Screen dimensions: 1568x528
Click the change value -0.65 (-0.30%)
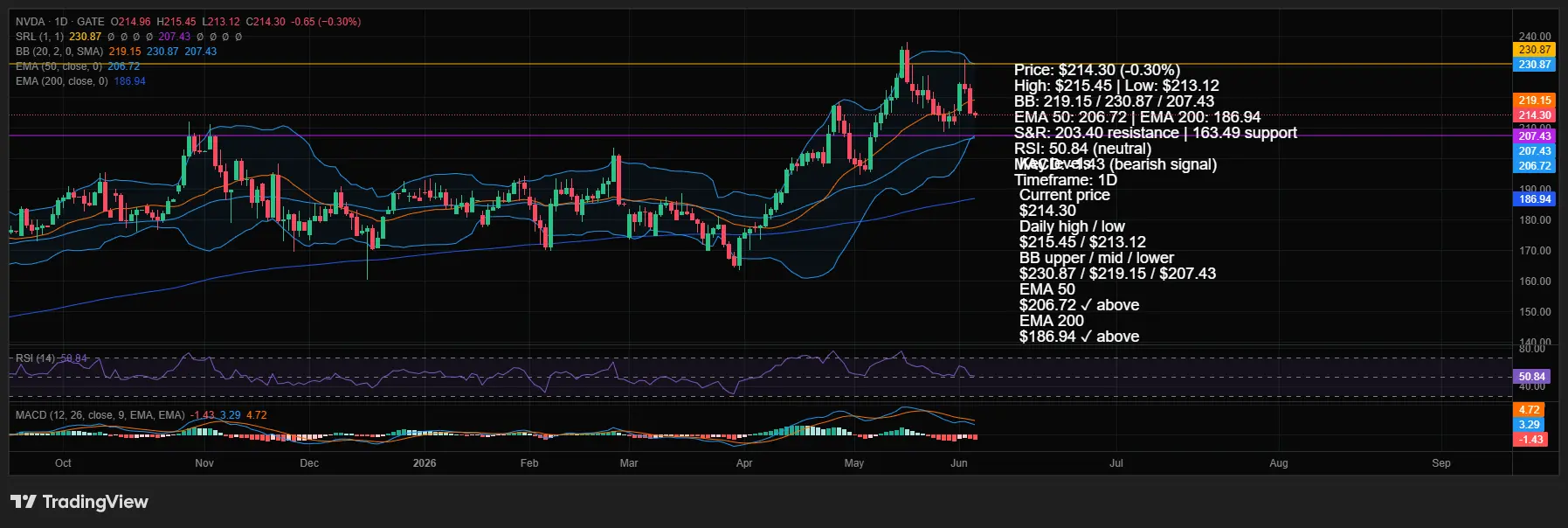[x=326, y=22]
